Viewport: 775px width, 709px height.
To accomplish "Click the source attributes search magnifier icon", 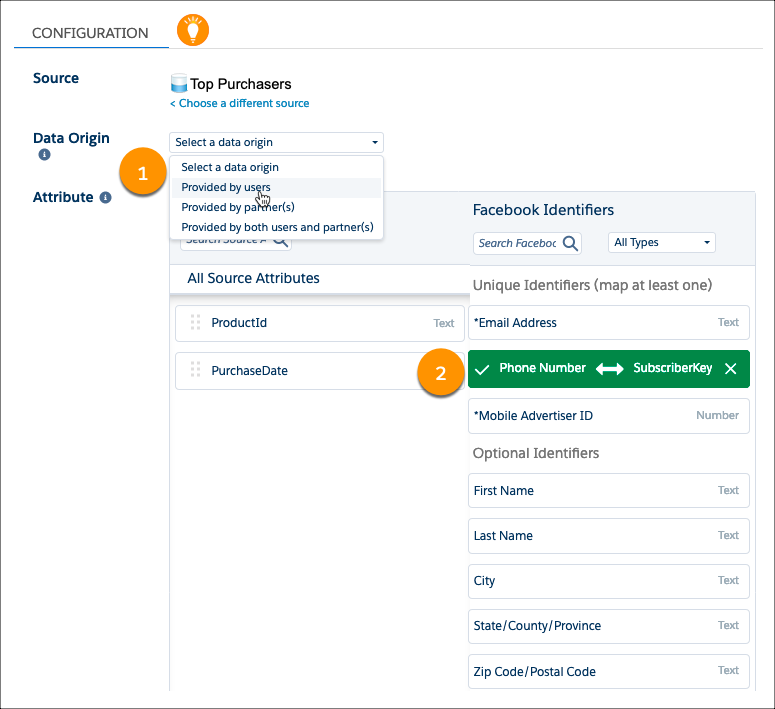I will pos(280,241).
